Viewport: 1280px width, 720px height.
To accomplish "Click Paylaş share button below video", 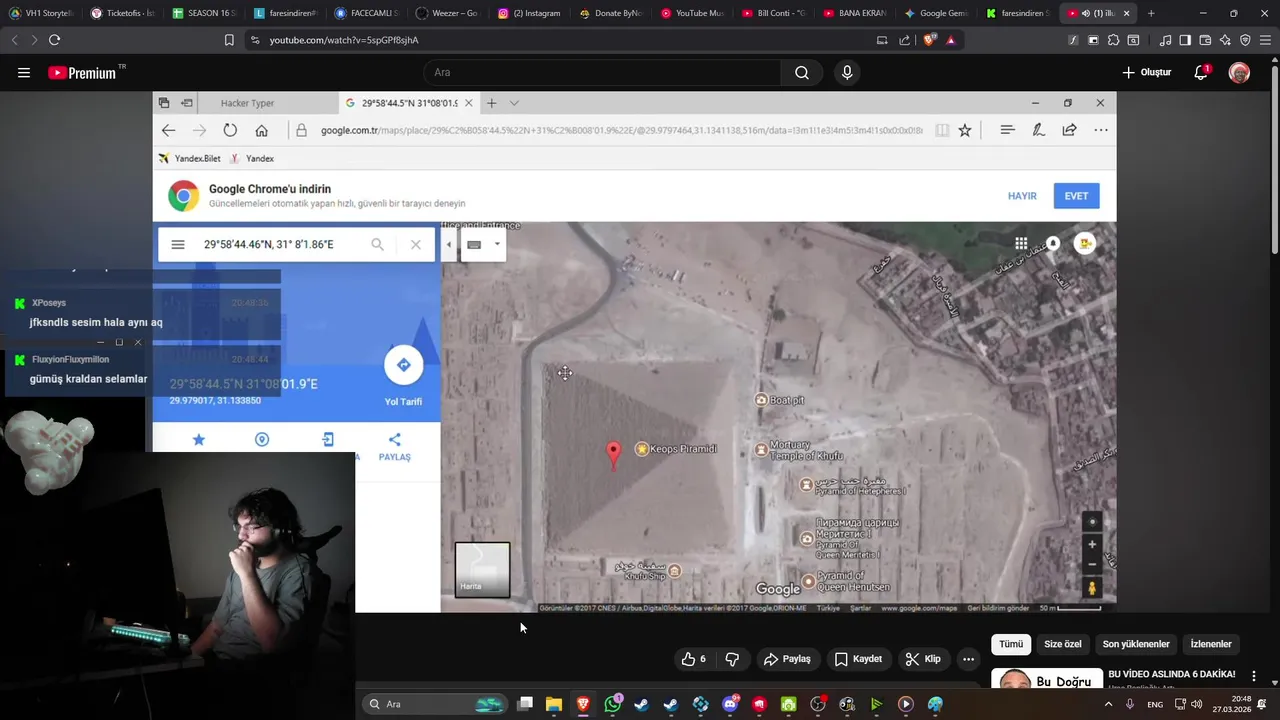I will (x=786, y=659).
